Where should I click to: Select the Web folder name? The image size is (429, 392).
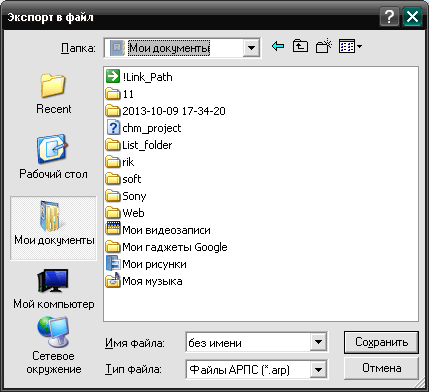[x=133, y=213]
